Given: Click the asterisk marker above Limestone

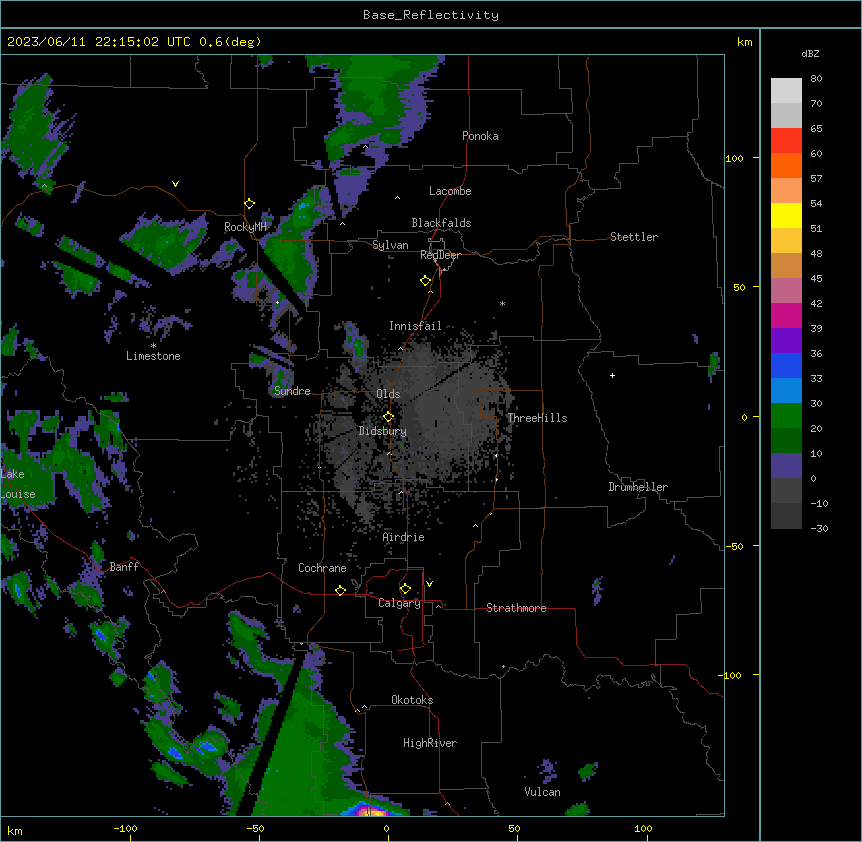Looking at the screenshot, I should click(153, 345).
